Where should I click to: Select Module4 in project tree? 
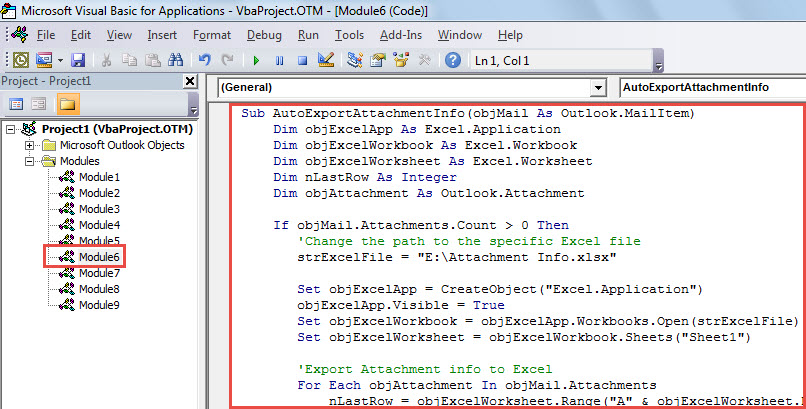point(99,225)
